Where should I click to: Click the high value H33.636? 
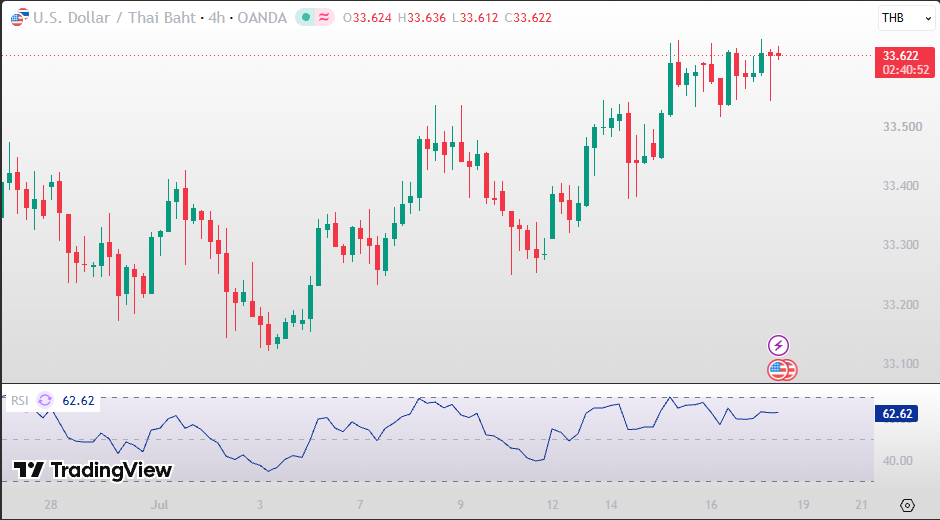coord(421,17)
